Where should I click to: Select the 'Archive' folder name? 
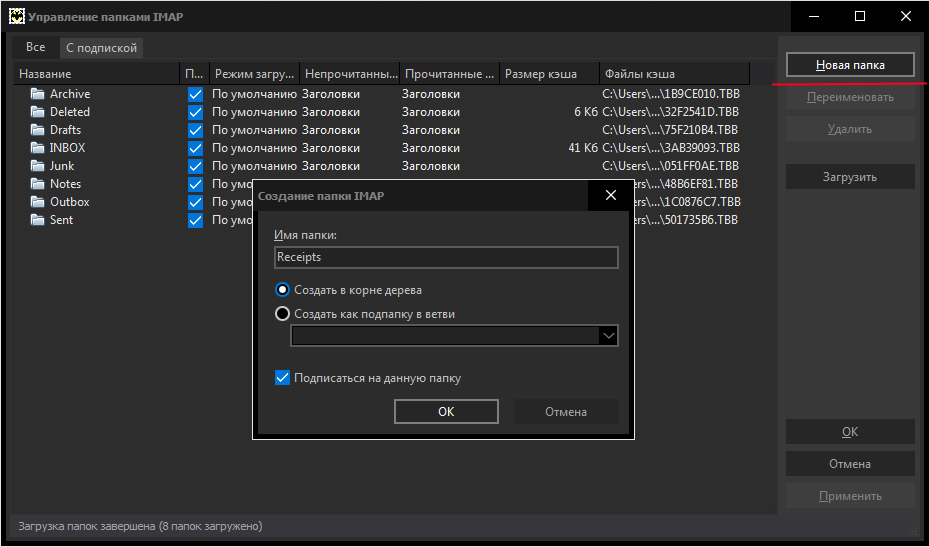70,94
